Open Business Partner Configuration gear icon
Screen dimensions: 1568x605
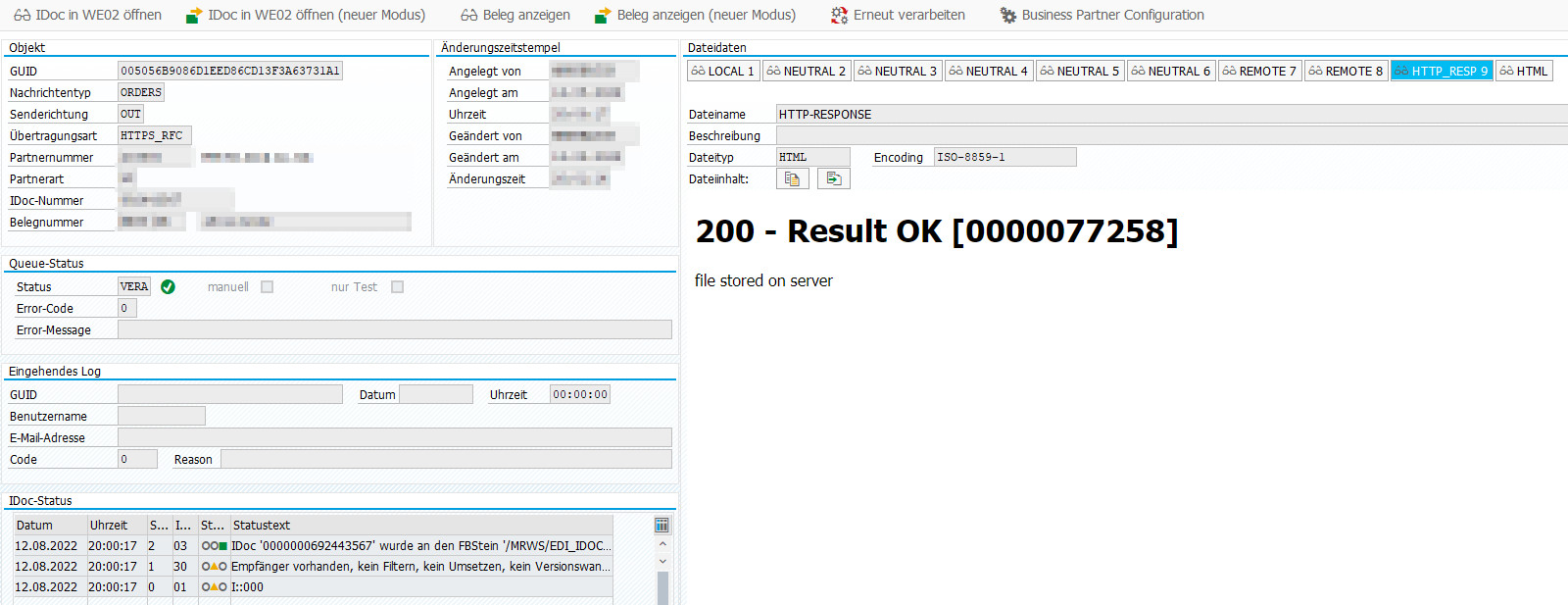(x=1007, y=16)
